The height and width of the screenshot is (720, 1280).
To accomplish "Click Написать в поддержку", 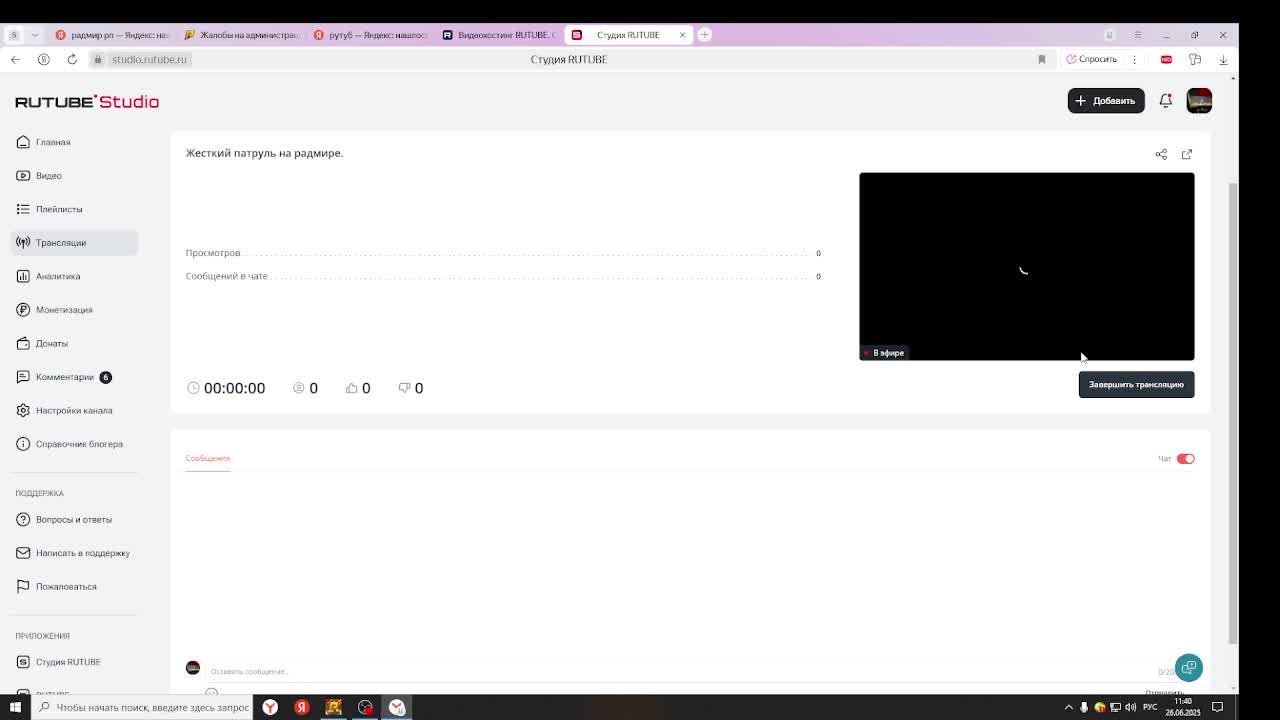I will [83, 553].
